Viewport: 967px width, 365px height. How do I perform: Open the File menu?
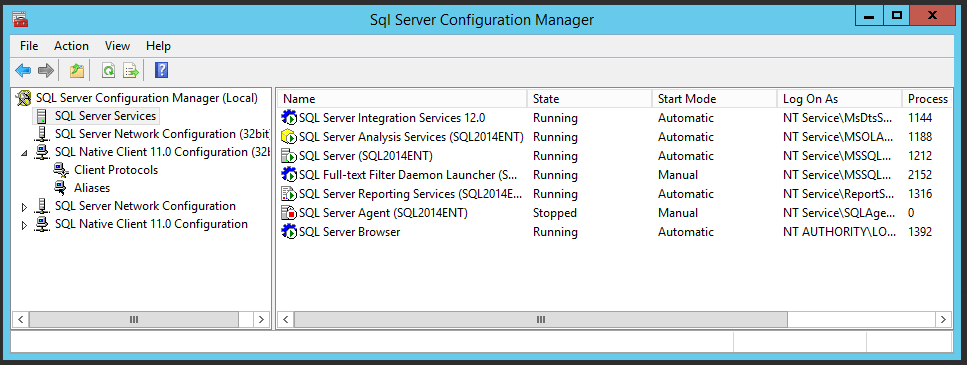[x=29, y=46]
